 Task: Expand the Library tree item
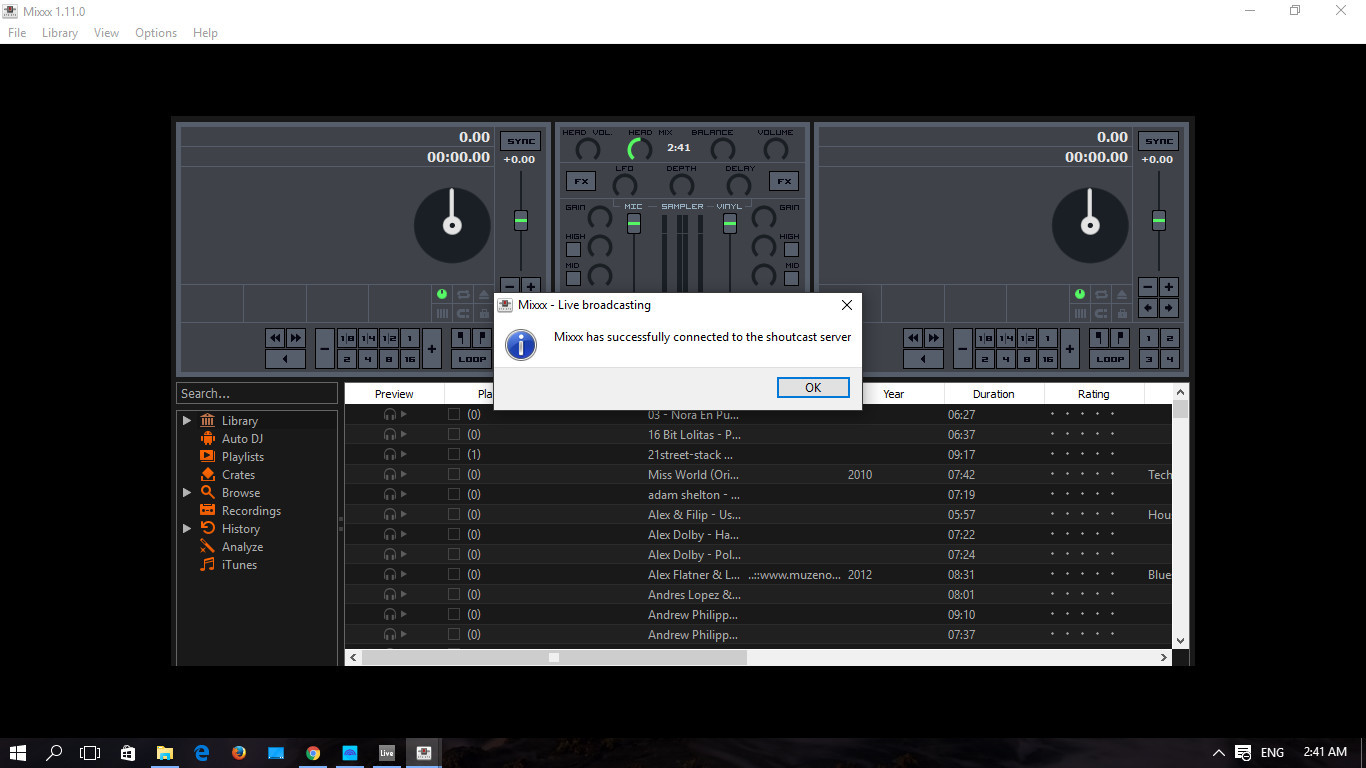pyautogui.click(x=185, y=420)
